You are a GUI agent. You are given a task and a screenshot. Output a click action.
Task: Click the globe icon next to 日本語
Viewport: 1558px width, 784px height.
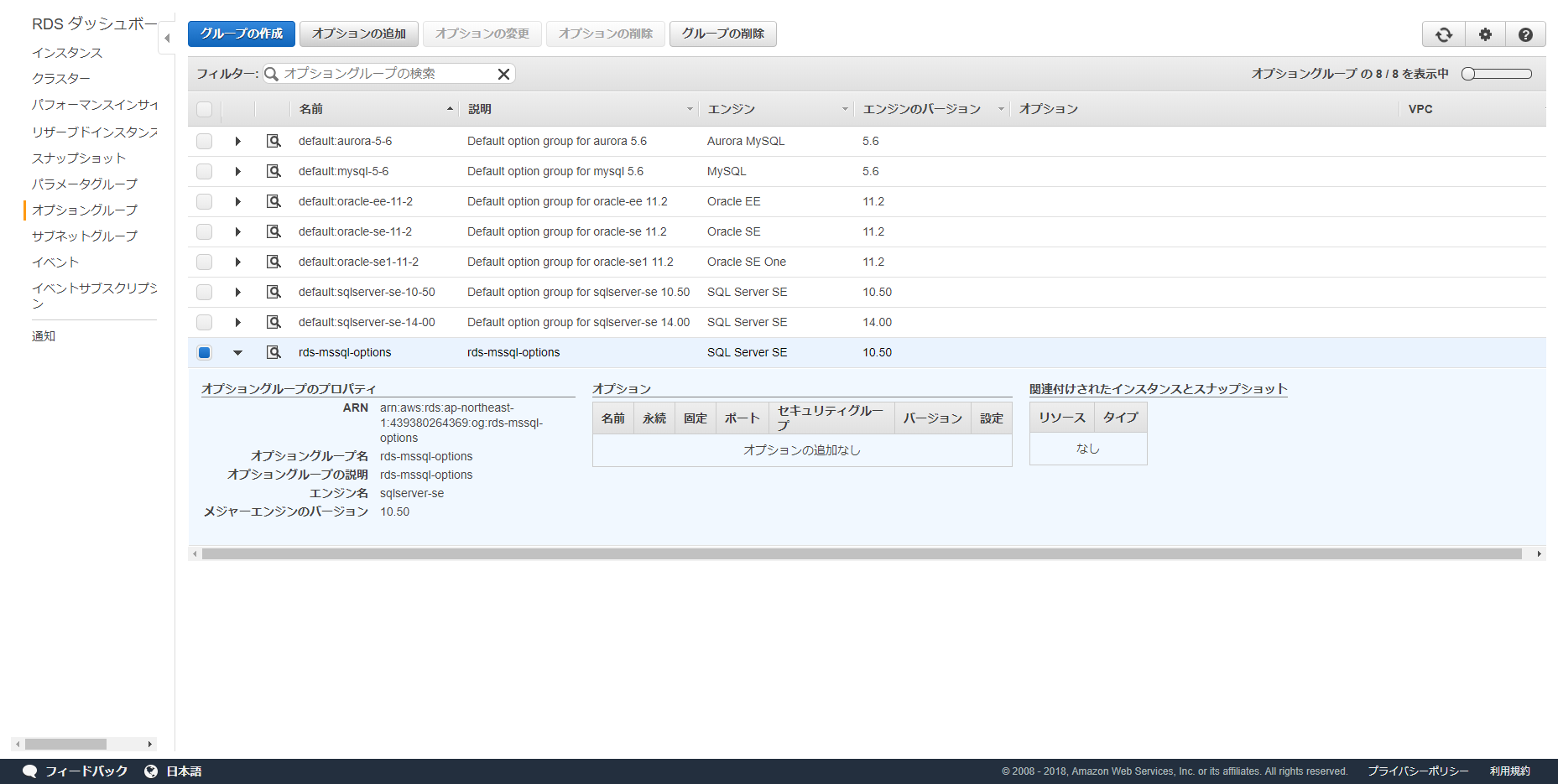[151, 771]
